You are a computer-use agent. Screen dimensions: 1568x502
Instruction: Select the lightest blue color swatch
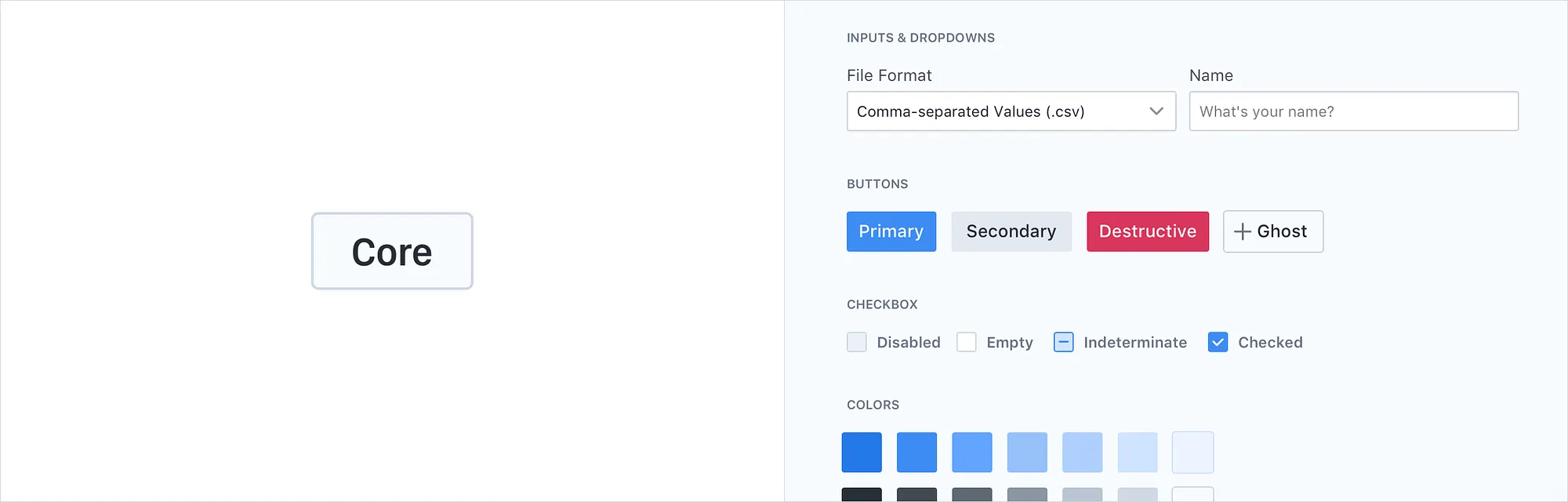(1192, 452)
